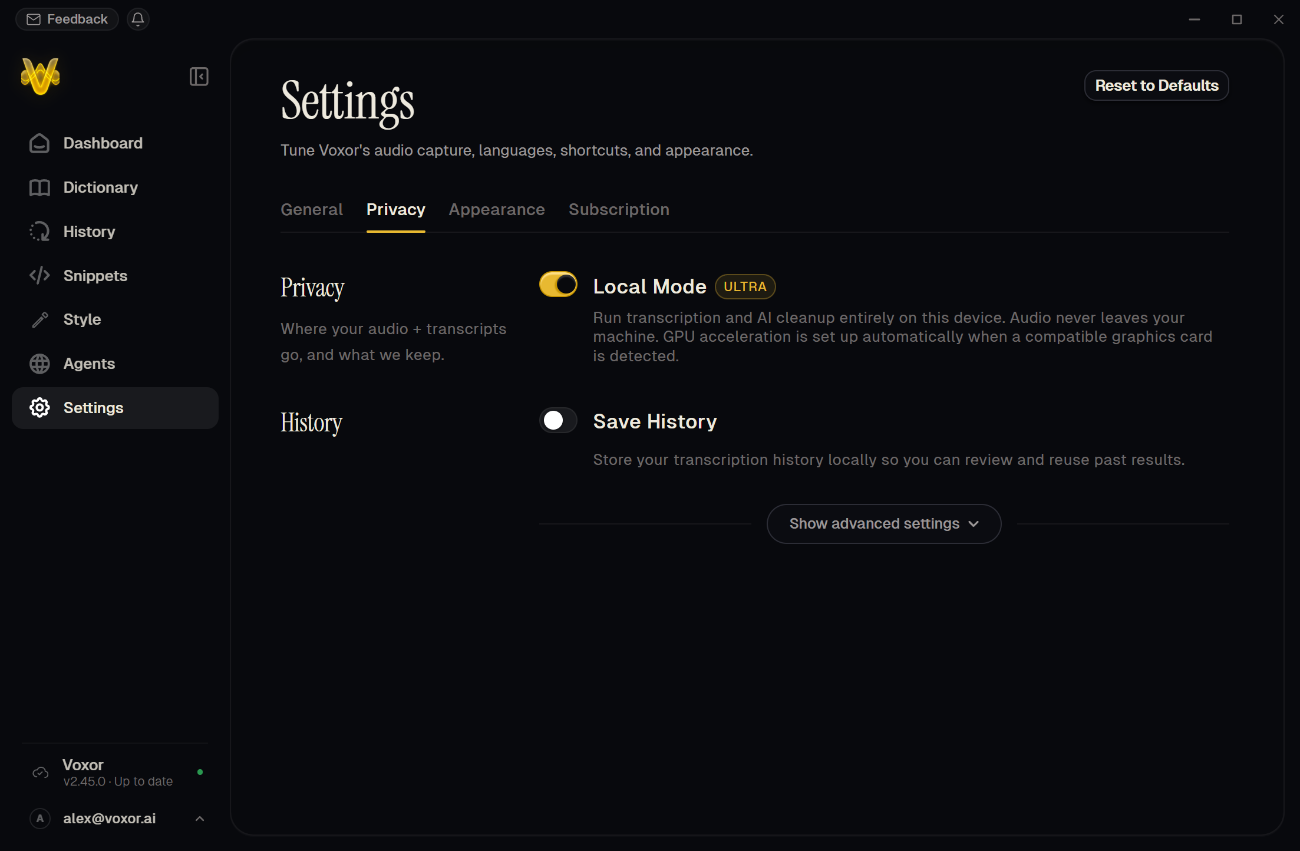
Task: Expand Show advanced settings
Action: [x=884, y=524]
